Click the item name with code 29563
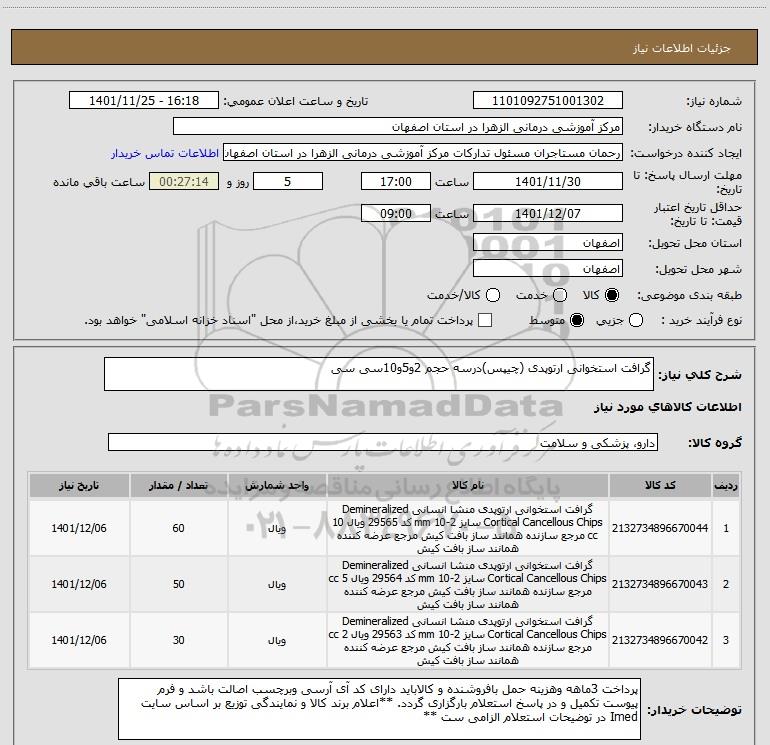Image resolution: width=770 pixels, height=745 pixels. tap(468, 640)
